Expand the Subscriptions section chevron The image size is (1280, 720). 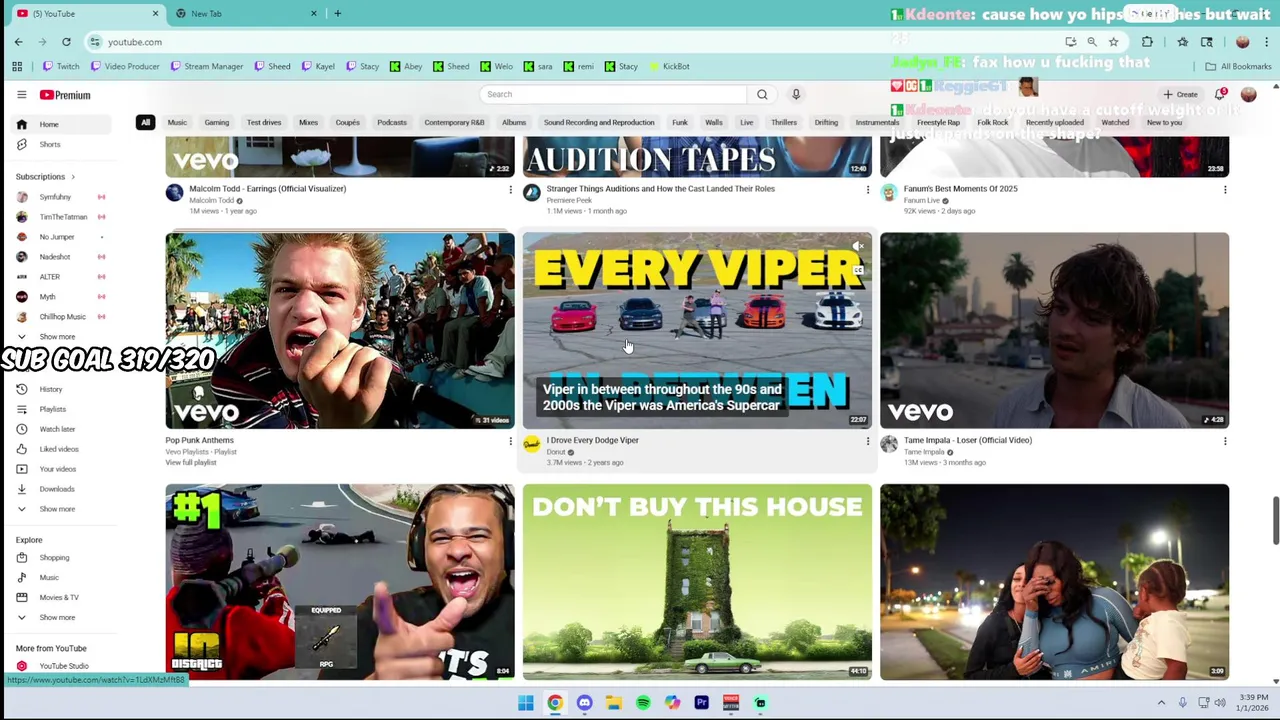[73, 177]
